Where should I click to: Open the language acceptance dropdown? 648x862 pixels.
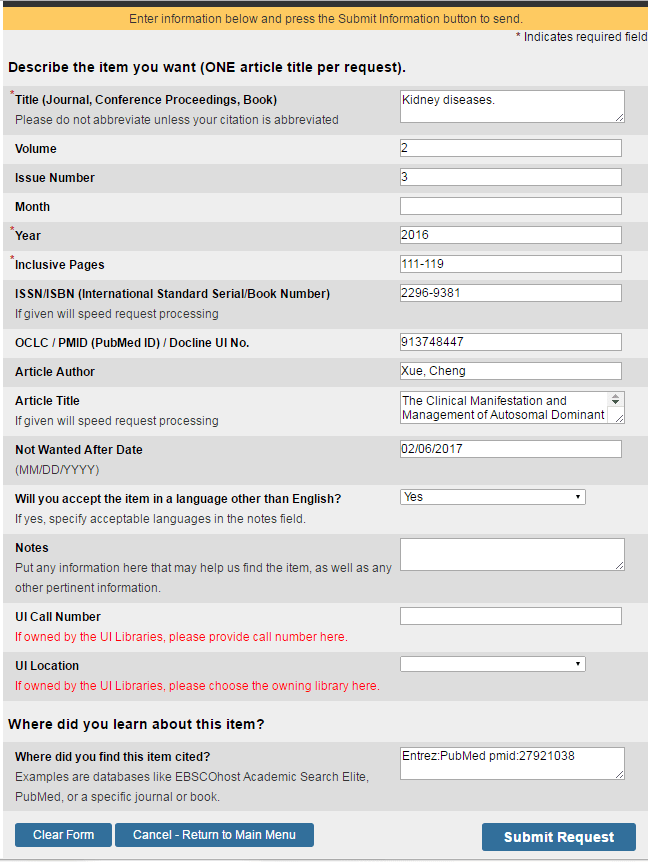coord(492,497)
